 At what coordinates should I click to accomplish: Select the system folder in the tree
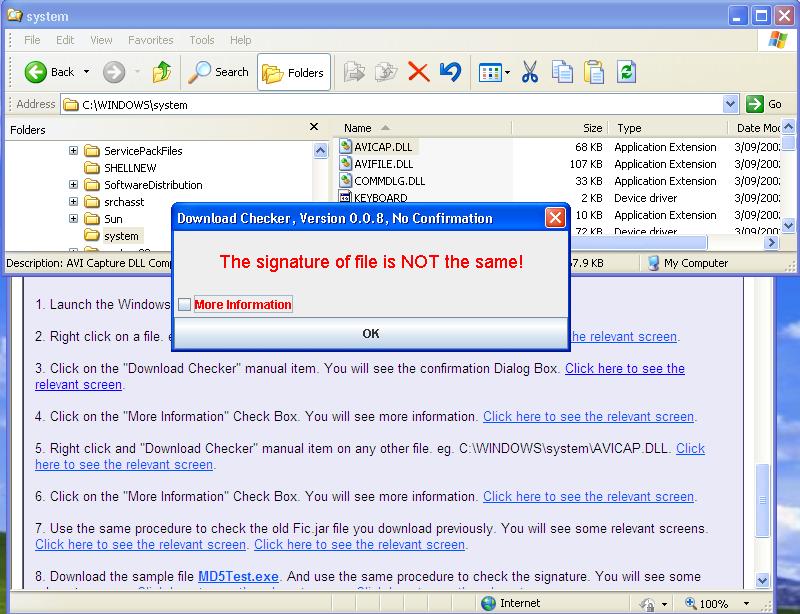point(121,236)
